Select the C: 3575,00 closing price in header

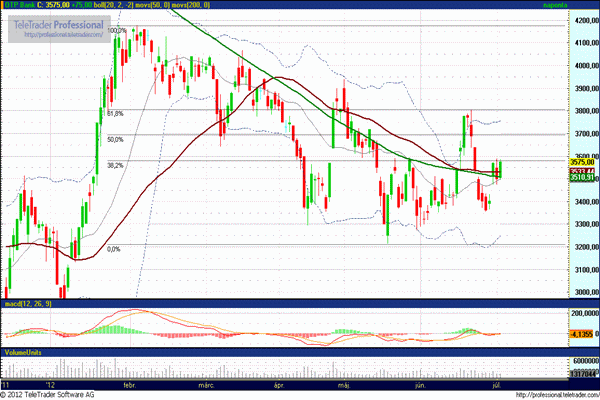pos(54,5)
